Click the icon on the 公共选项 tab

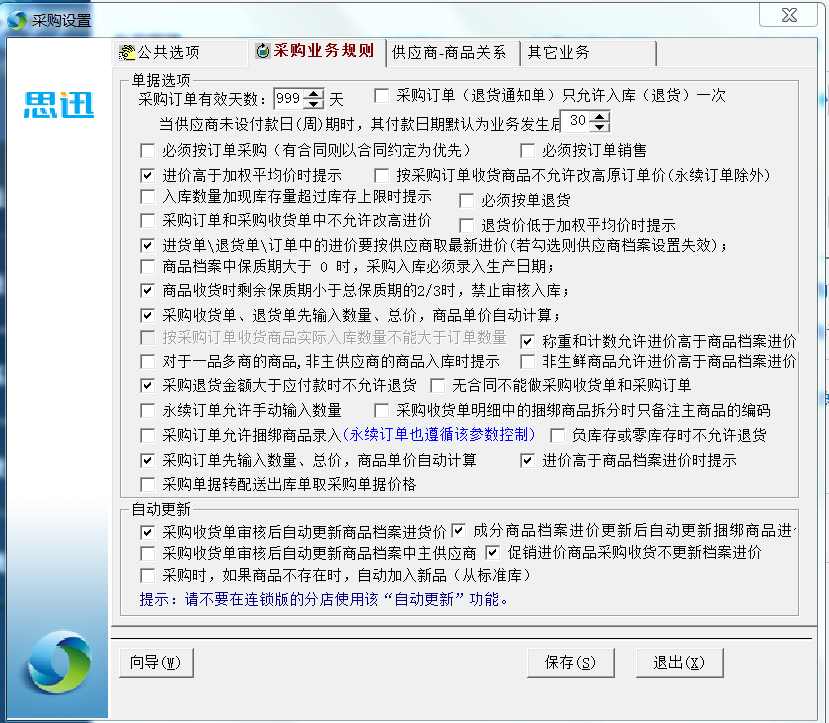tap(128, 53)
